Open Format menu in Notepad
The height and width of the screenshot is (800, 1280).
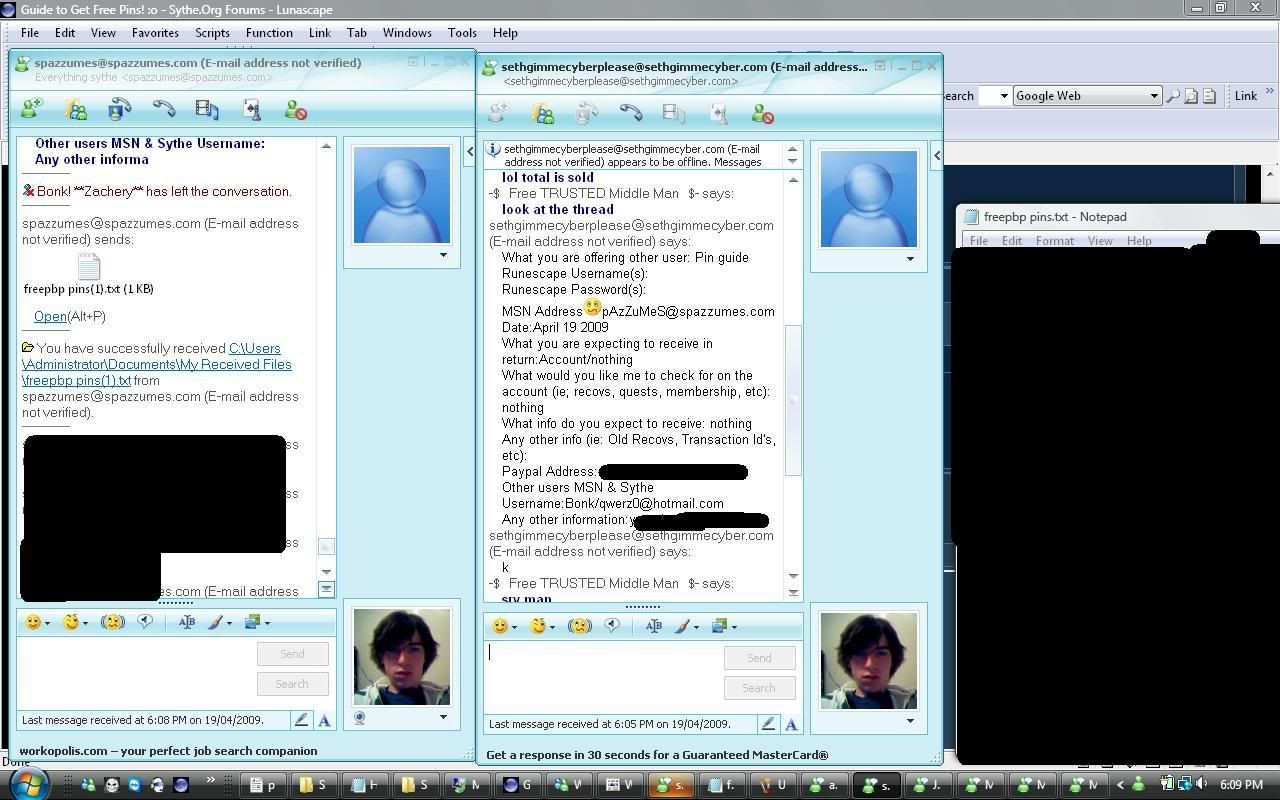[1054, 240]
